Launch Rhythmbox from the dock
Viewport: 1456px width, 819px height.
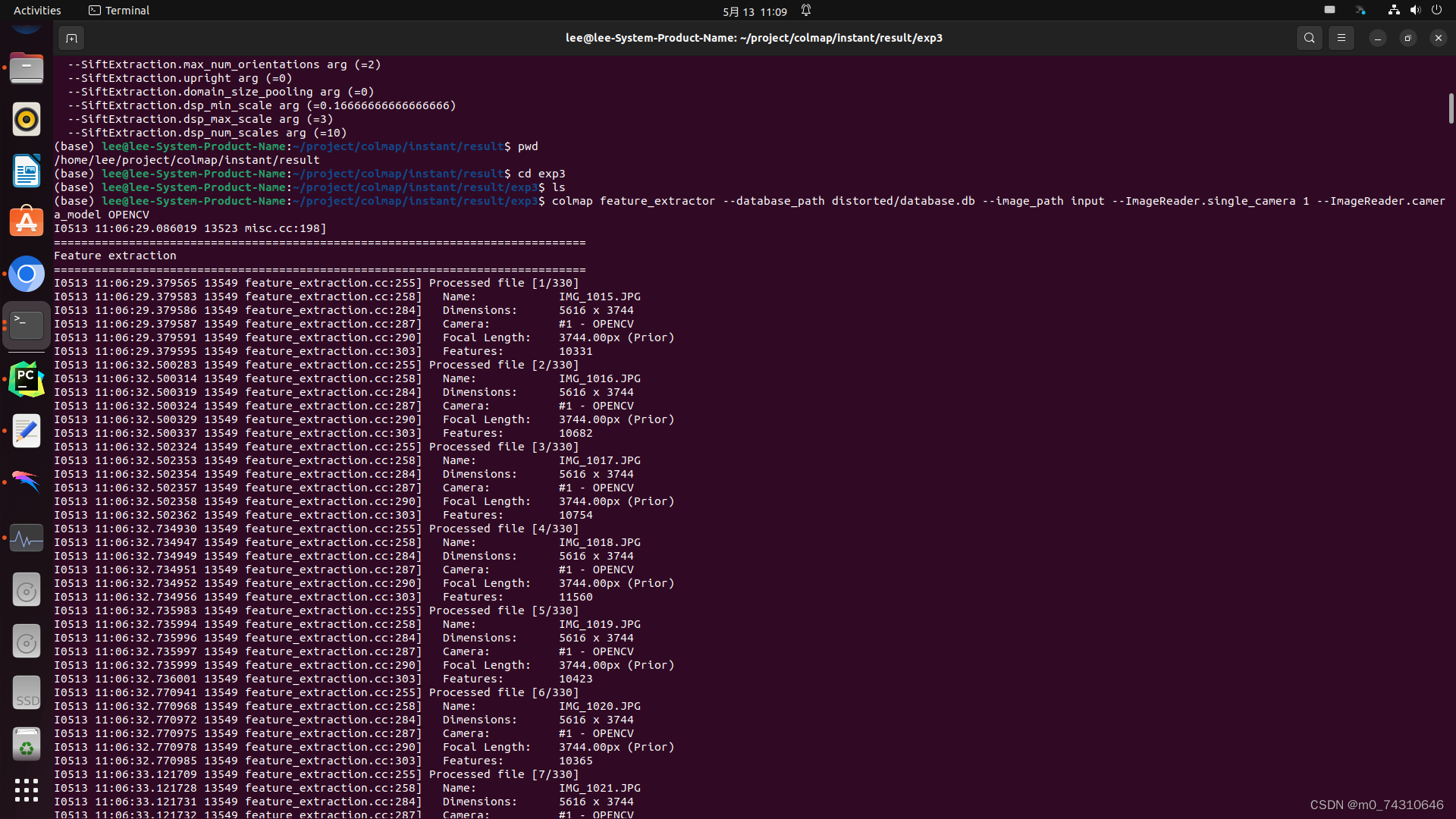pyautogui.click(x=27, y=119)
